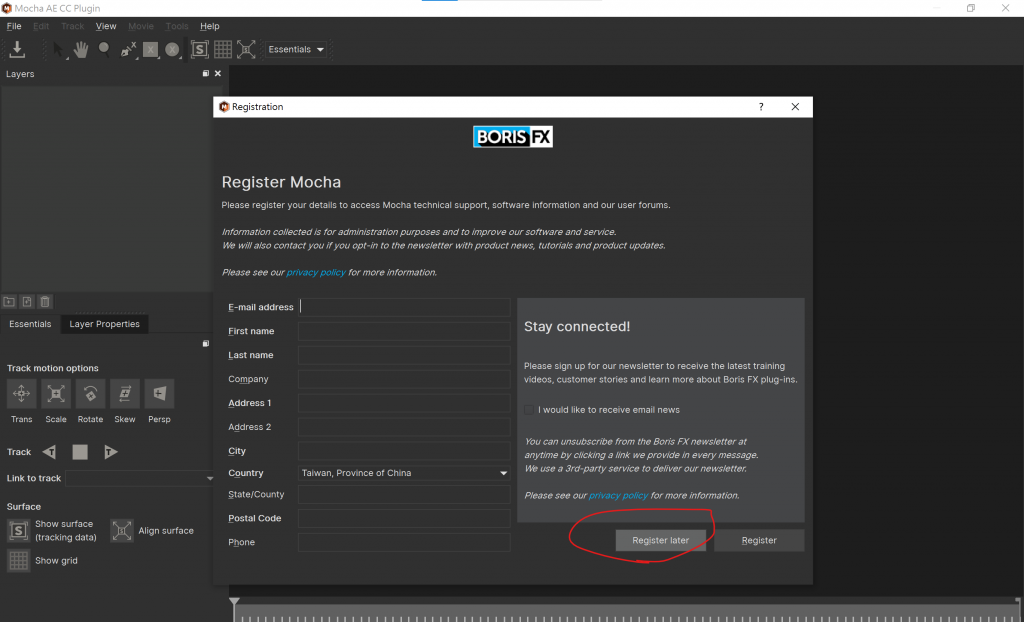1024x622 pixels.
Task: Click the Address 2 field
Action: pyautogui.click(x=404, y=427)
